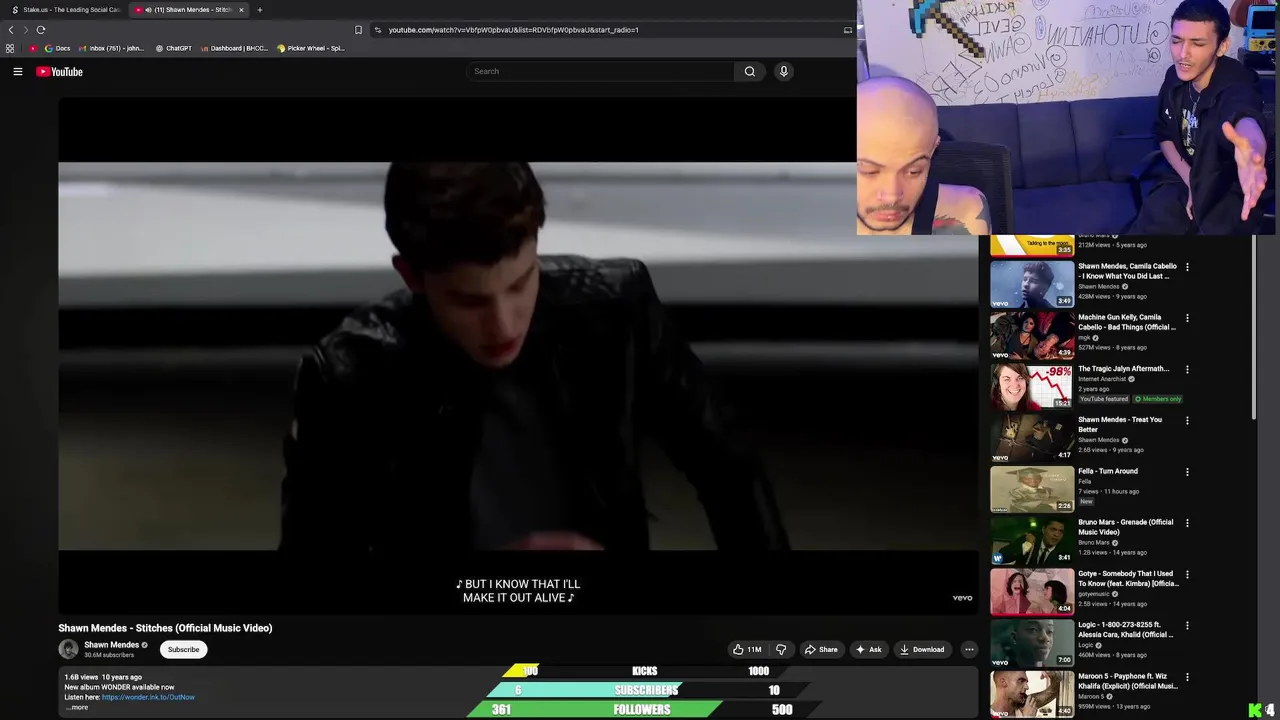This screenshot has height=720, width=1280.
Task: Open the Inbox (761) bookmark
Action: click(x=111, y=48)
